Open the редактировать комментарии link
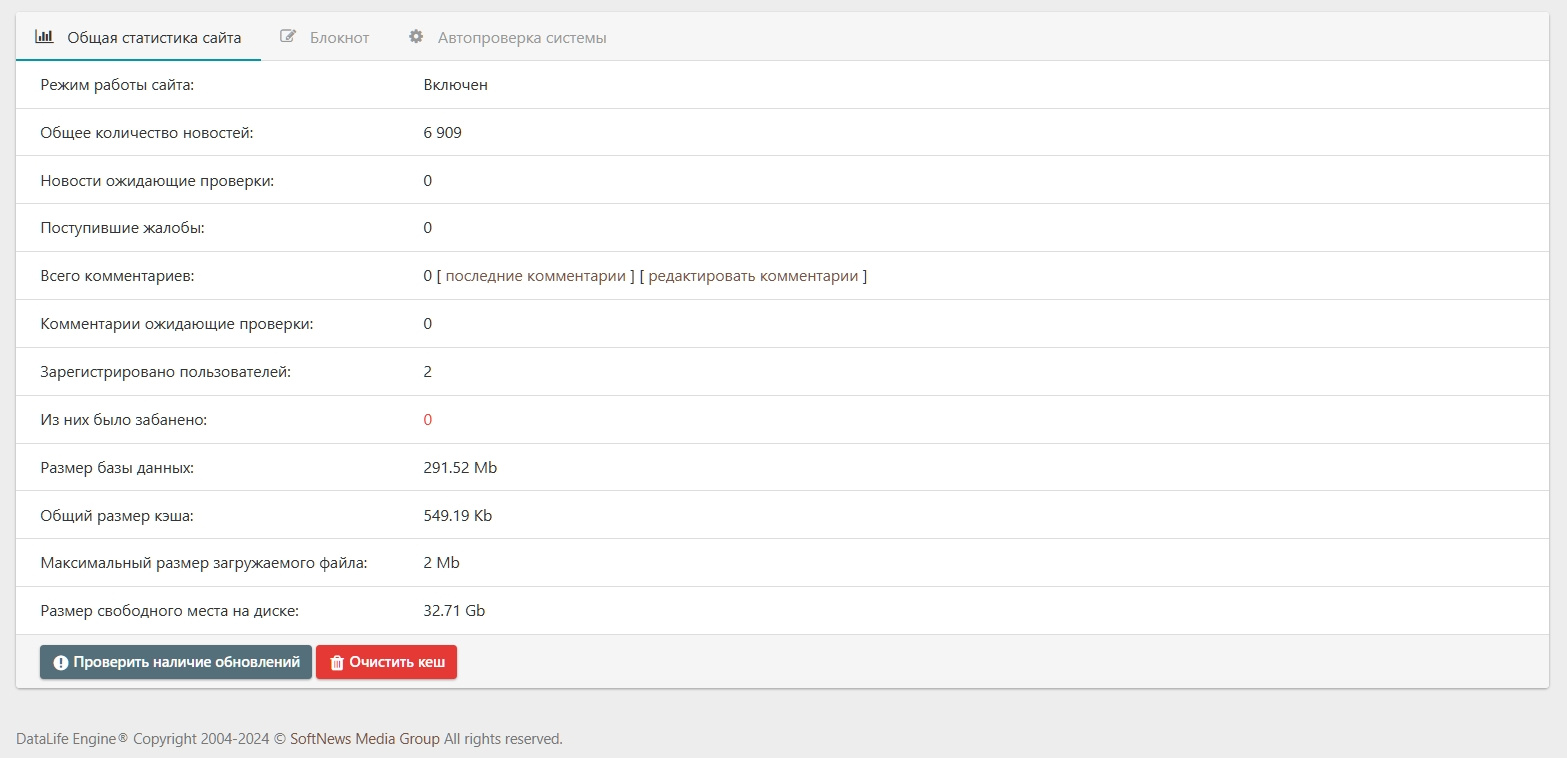The width and height of the screenshot is (1567, 758). tap(753, 276)
